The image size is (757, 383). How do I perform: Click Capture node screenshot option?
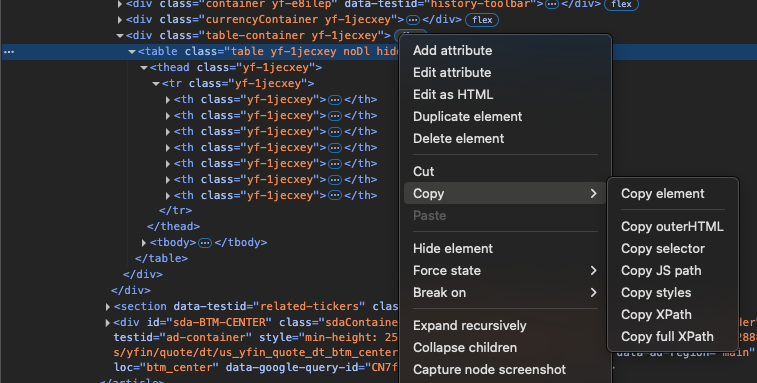[489, 369]
